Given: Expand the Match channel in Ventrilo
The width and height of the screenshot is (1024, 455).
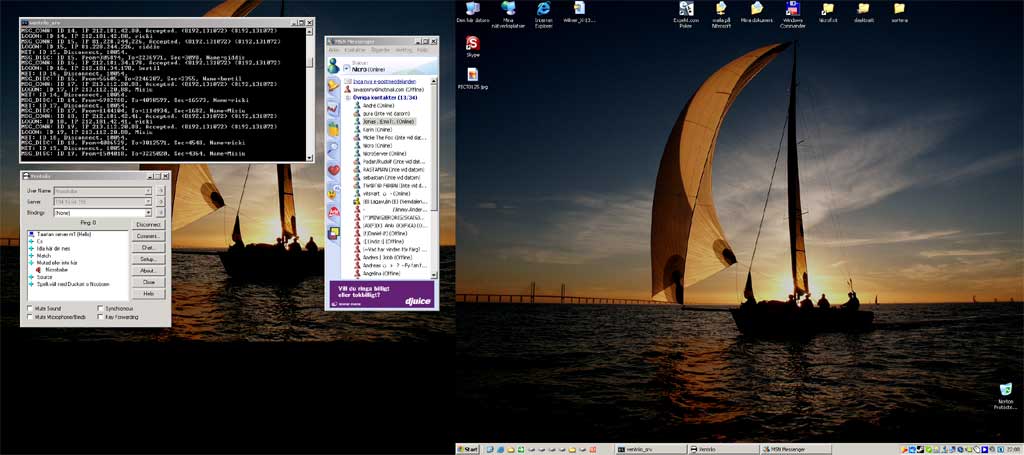Looking at the screenshot, I should [31, 255].
